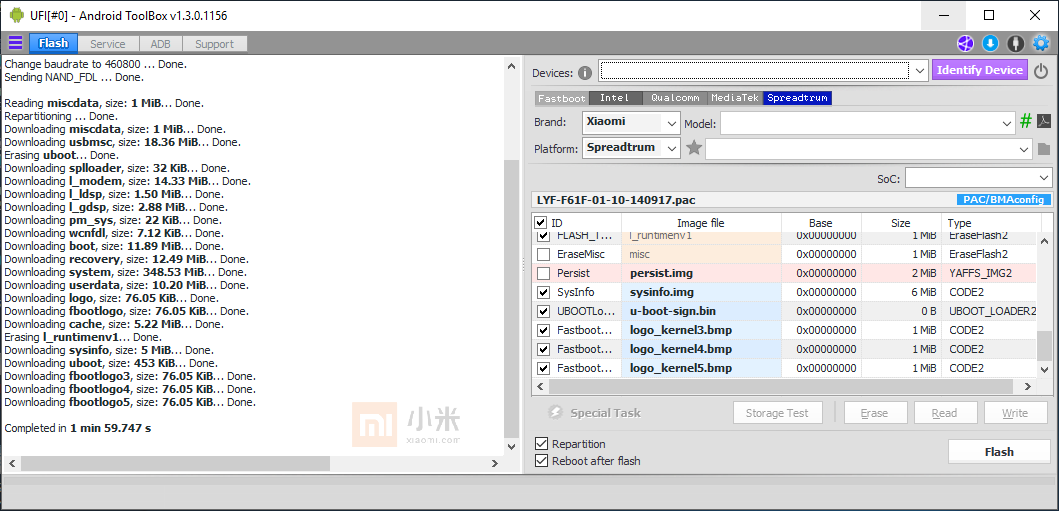The width and height of the screenshot is (1059, 511).
Task: Switch to the Support tab
Action: 214,44
